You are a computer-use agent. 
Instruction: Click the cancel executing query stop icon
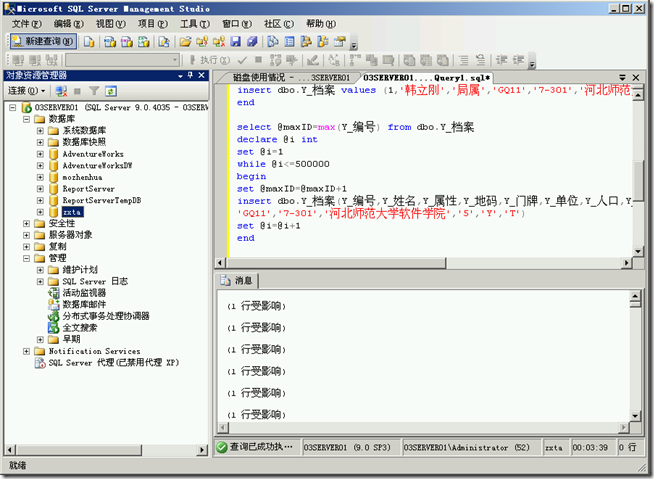(x=259, y=60)
